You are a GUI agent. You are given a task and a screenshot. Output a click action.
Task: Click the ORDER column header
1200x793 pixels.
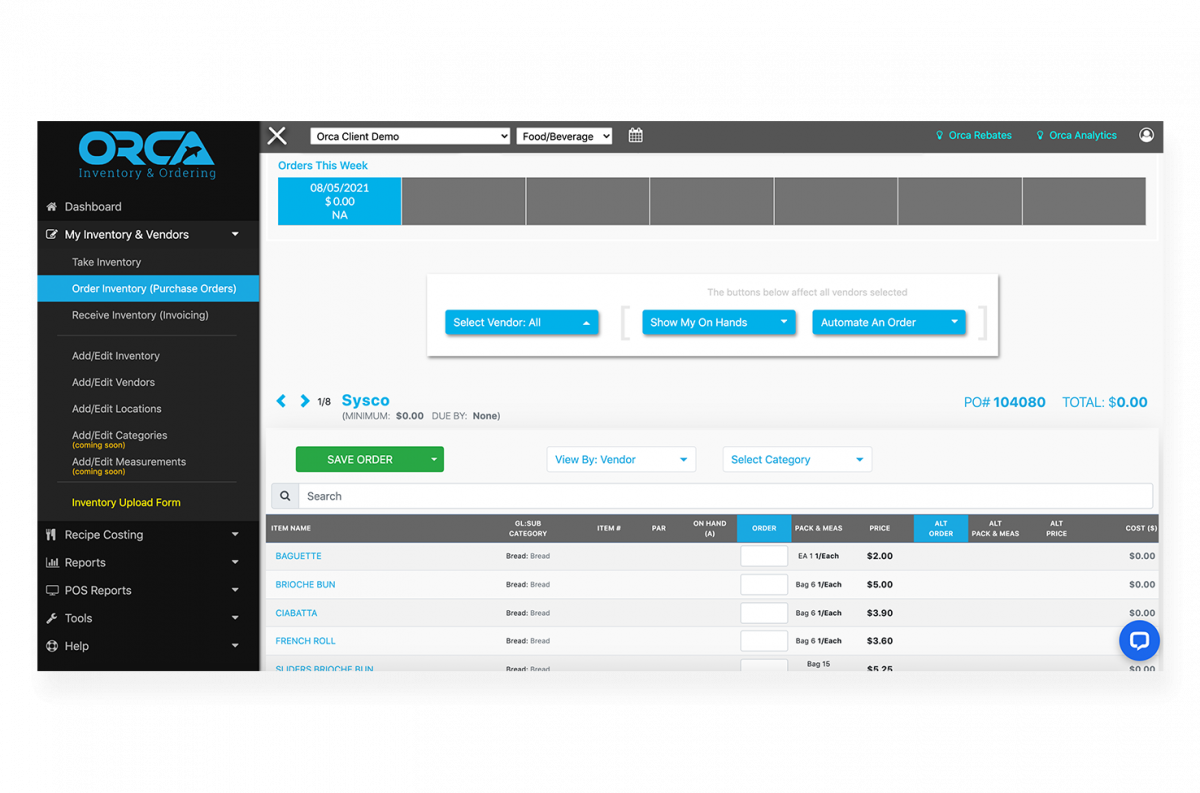764,528
